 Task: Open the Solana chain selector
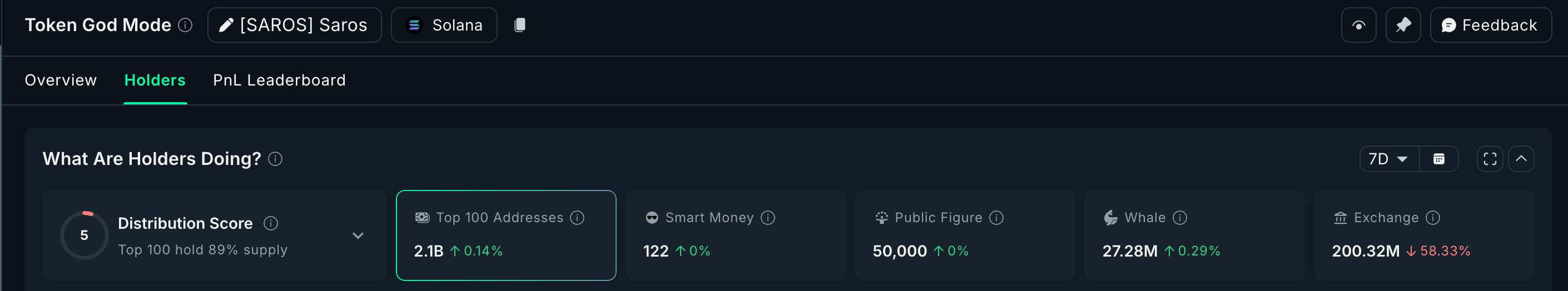pyautogui.click(x=444, y=25)
